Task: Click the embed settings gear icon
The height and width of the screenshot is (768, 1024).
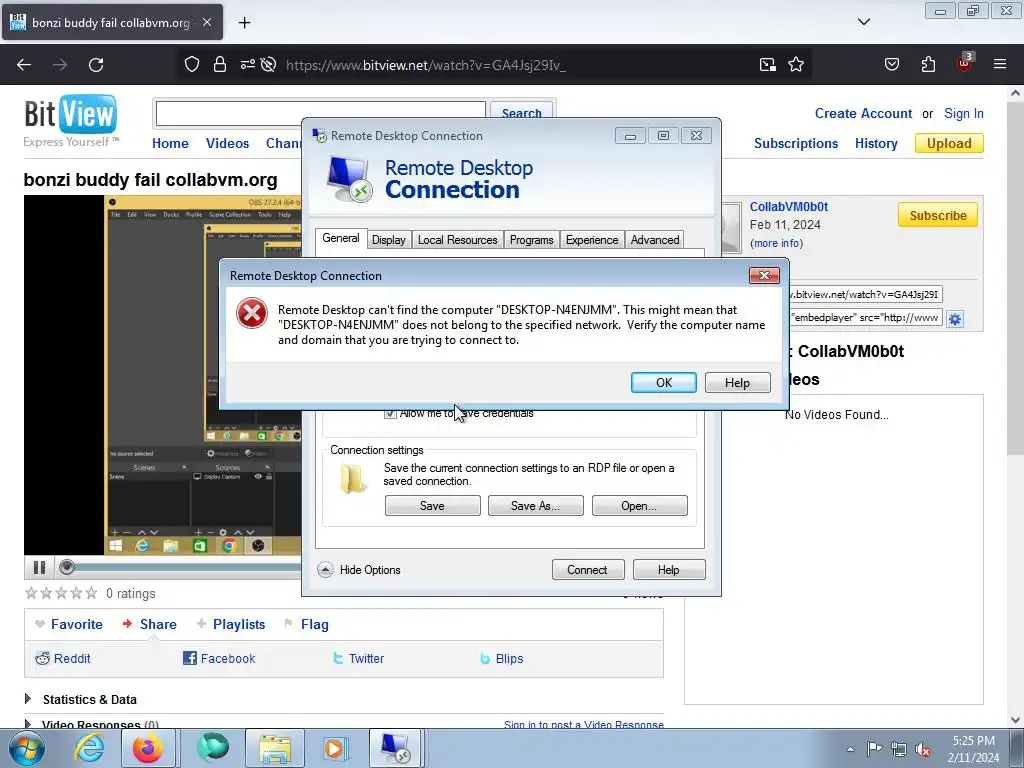Action: tap(955, 319)
